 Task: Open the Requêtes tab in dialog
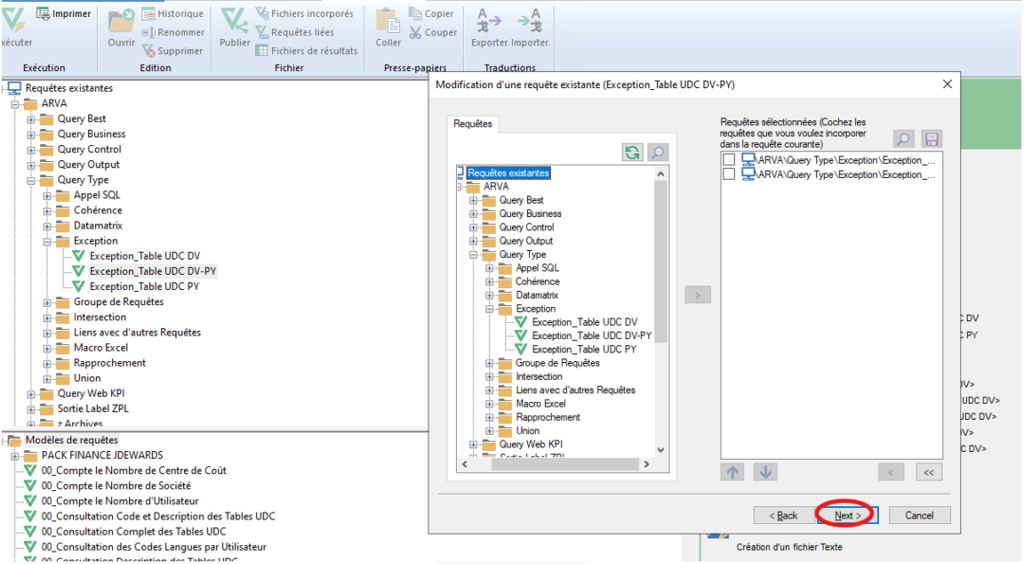click(x=473, y=124)
